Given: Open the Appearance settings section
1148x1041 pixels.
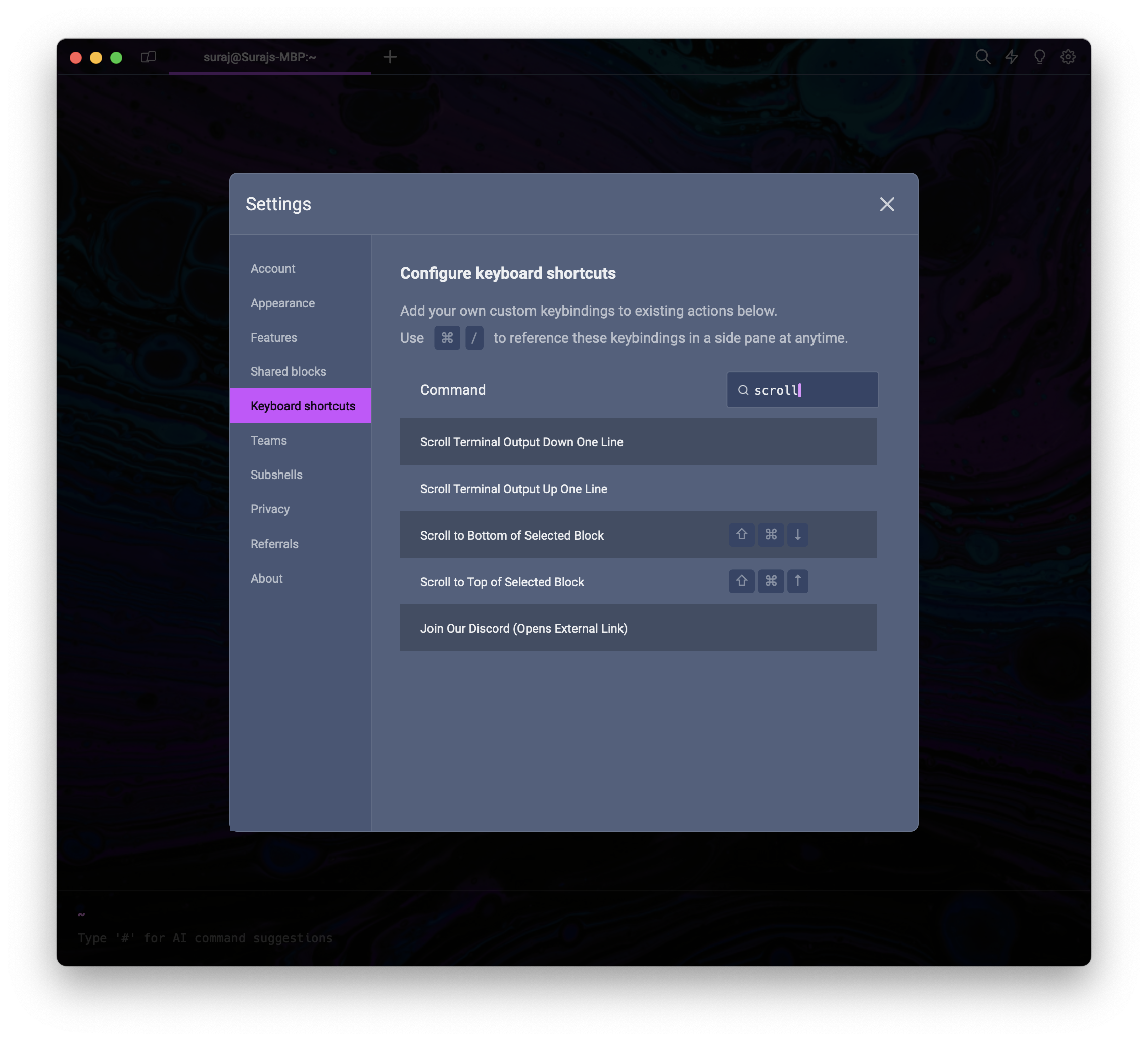Looking at the screenshot, I should click(300, 303).
